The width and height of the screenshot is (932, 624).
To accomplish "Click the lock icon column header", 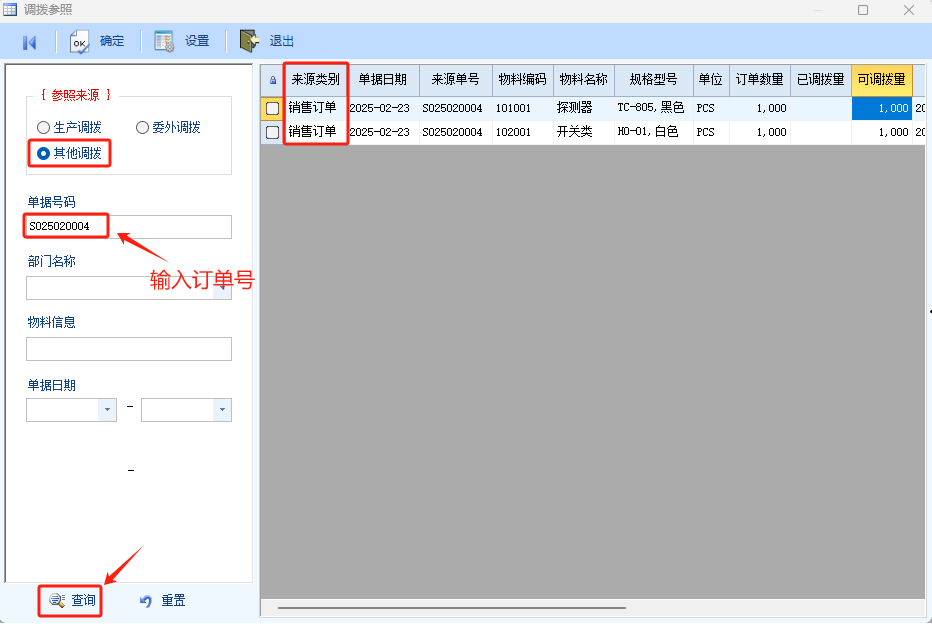I will (x=273, y=80).
